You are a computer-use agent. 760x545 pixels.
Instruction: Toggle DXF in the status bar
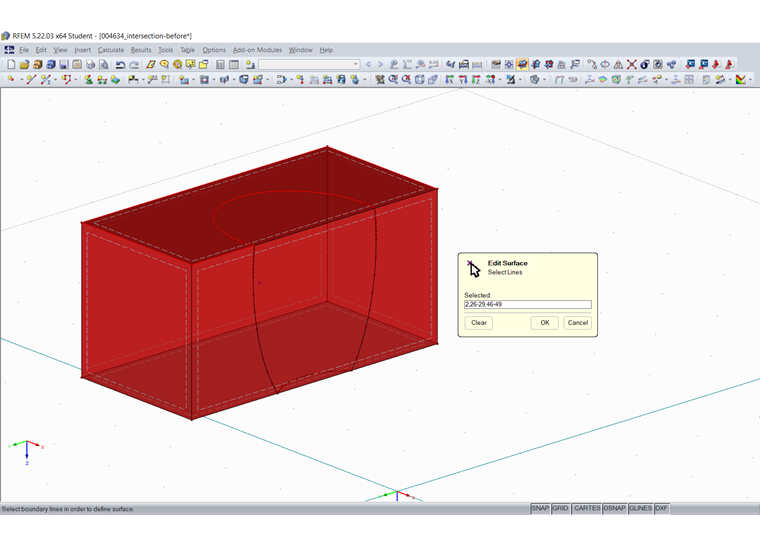[661, 508]
